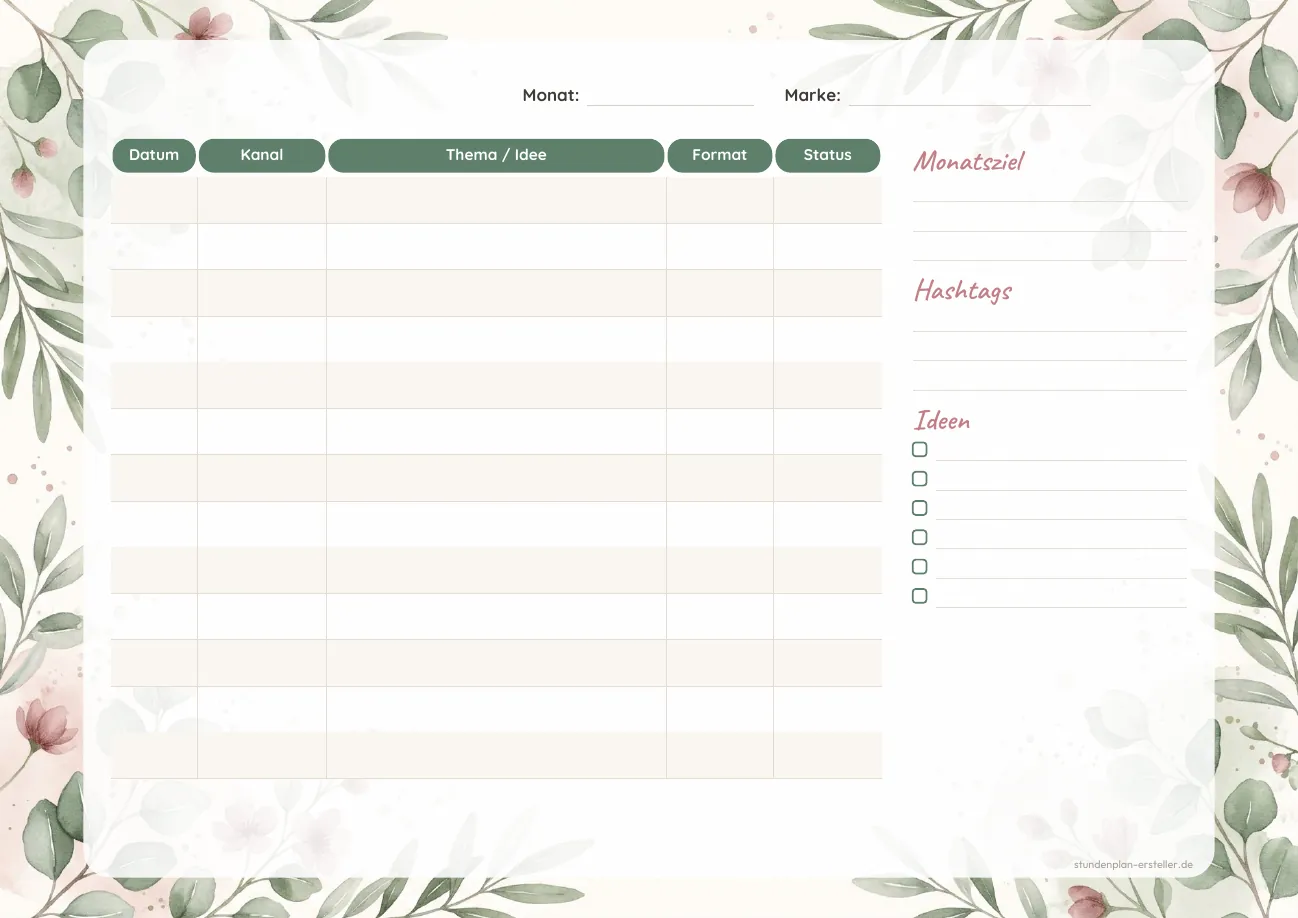
Task: Click the Monat: label
Action: pyautogui.click(x=551, y=95)
